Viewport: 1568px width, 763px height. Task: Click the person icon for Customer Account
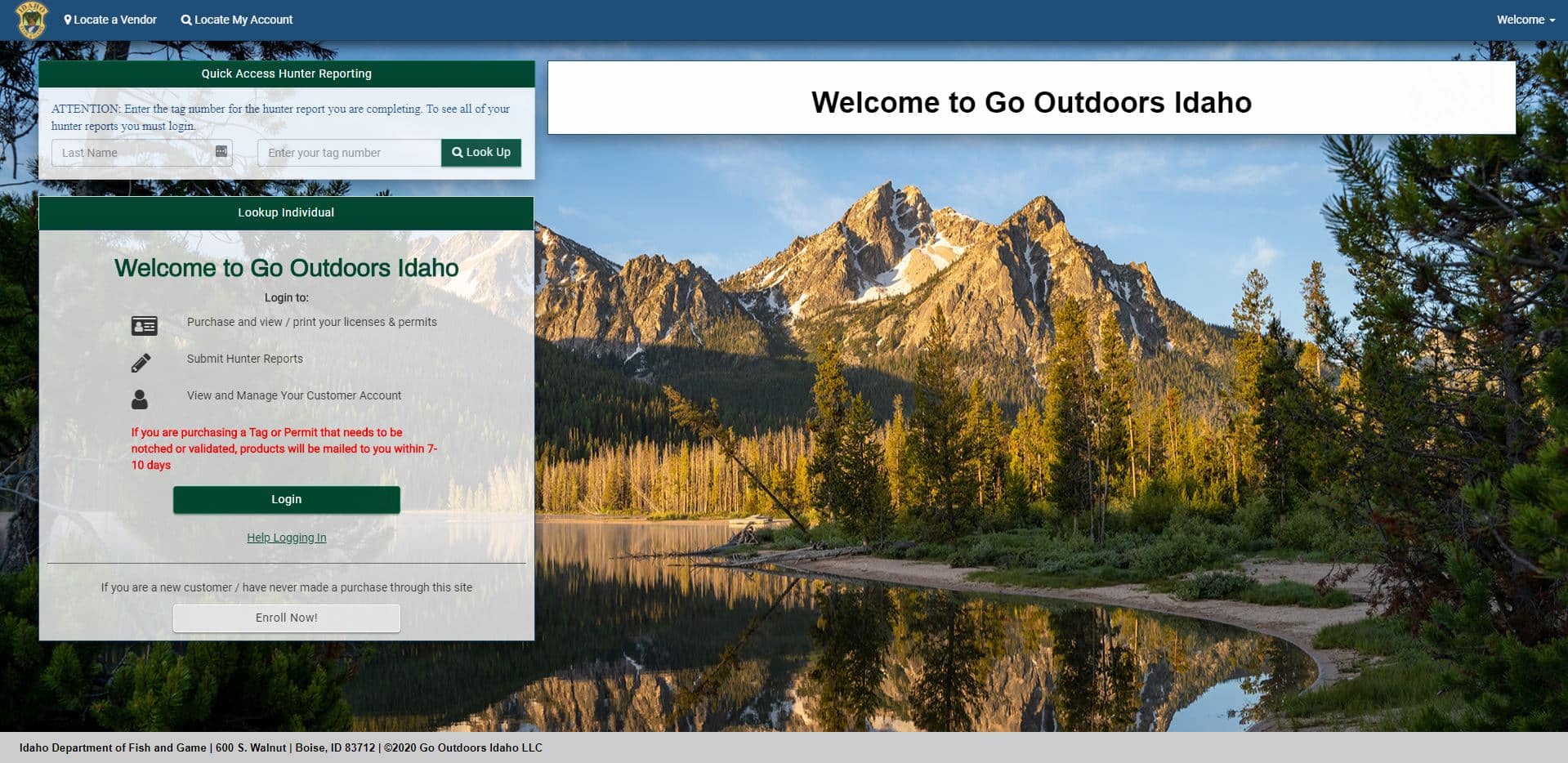click(140, 399)
